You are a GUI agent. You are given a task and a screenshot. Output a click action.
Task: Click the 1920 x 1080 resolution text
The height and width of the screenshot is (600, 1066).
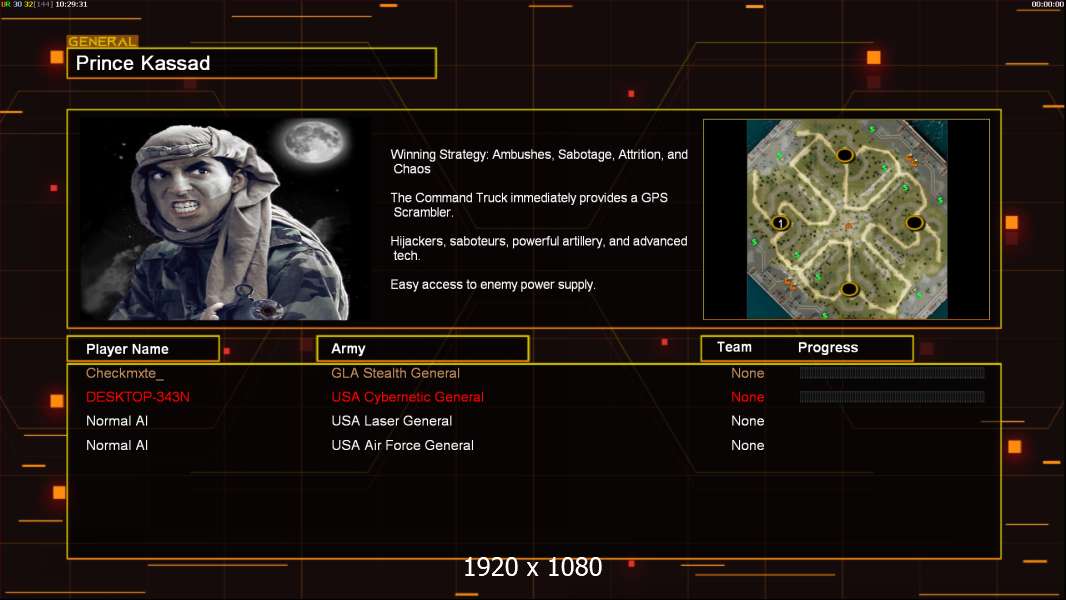532,567
